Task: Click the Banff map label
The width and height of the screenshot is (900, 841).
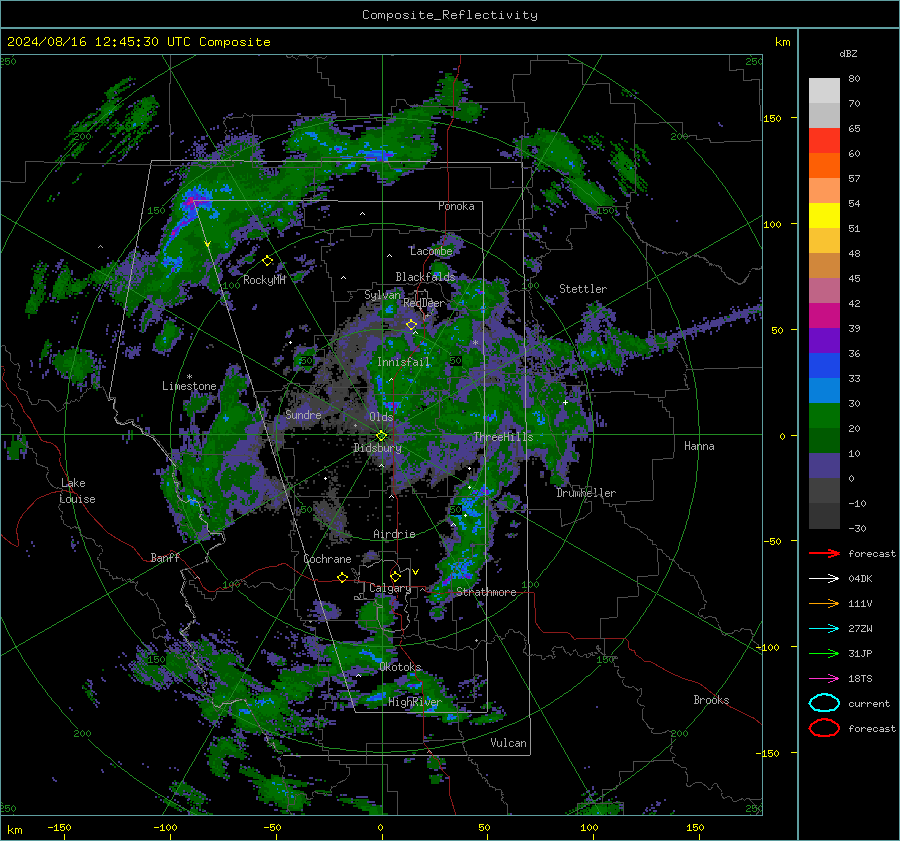Action: click(165, 557)
